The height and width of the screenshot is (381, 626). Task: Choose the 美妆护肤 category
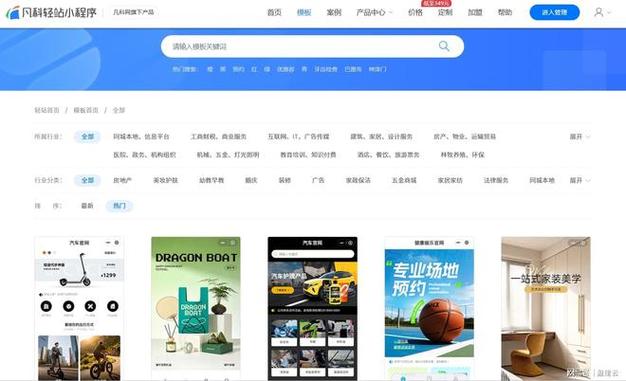point(165,180)
